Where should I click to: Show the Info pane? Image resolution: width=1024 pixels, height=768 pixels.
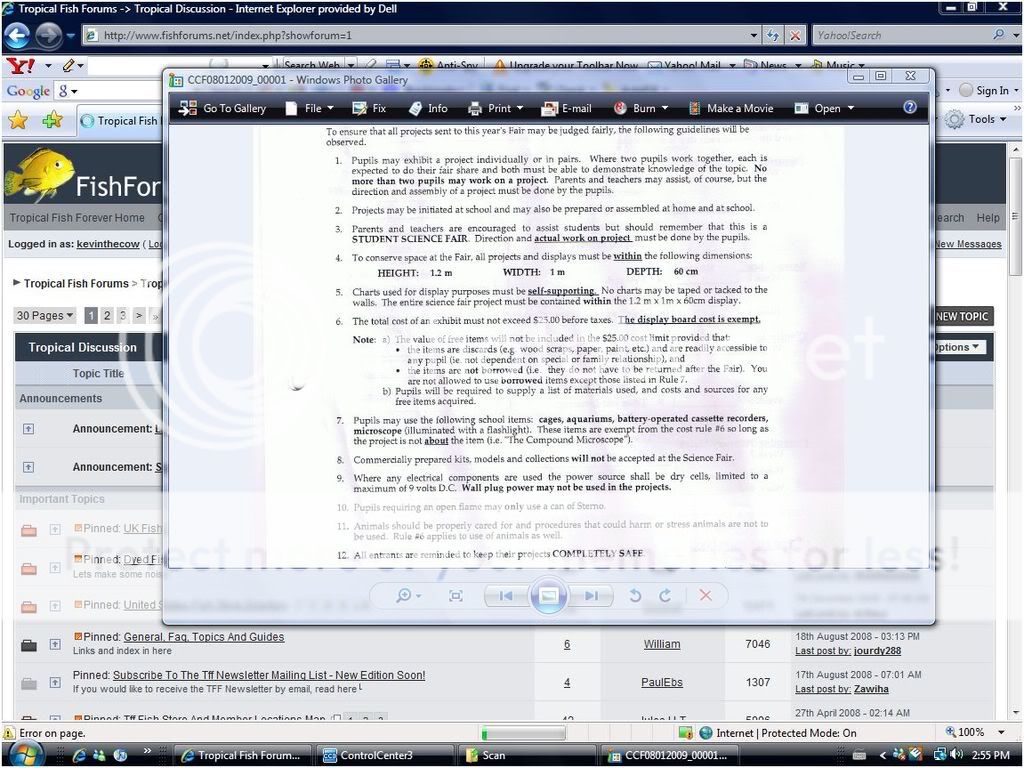coord(428,108)
